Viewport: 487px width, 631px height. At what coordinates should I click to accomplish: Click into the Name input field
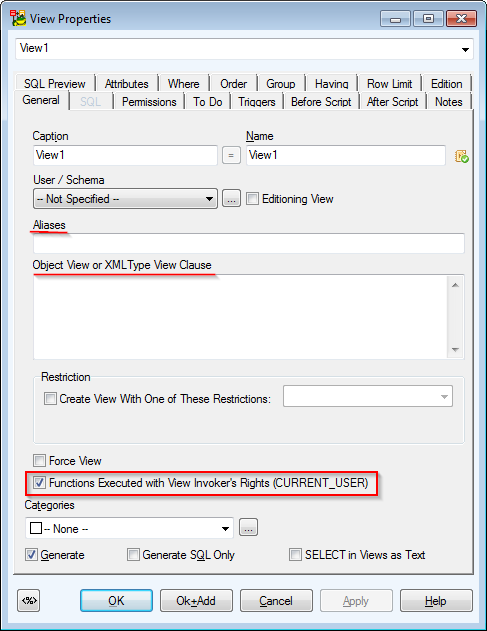pyautogui.click(x=346, y=155)
